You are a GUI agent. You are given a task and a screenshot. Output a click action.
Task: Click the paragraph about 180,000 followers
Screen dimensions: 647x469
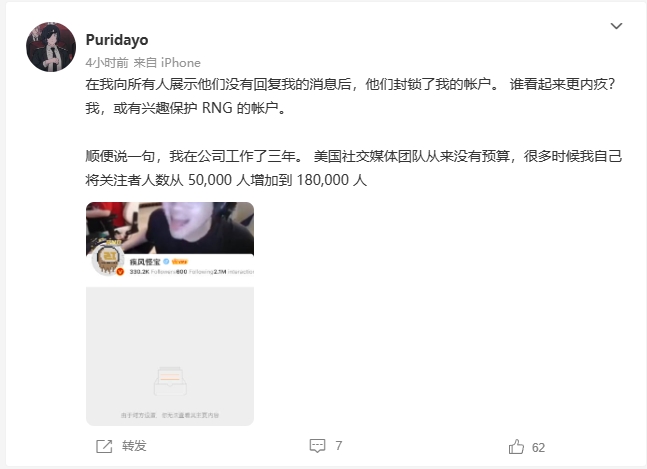click(x=354, y=168)
